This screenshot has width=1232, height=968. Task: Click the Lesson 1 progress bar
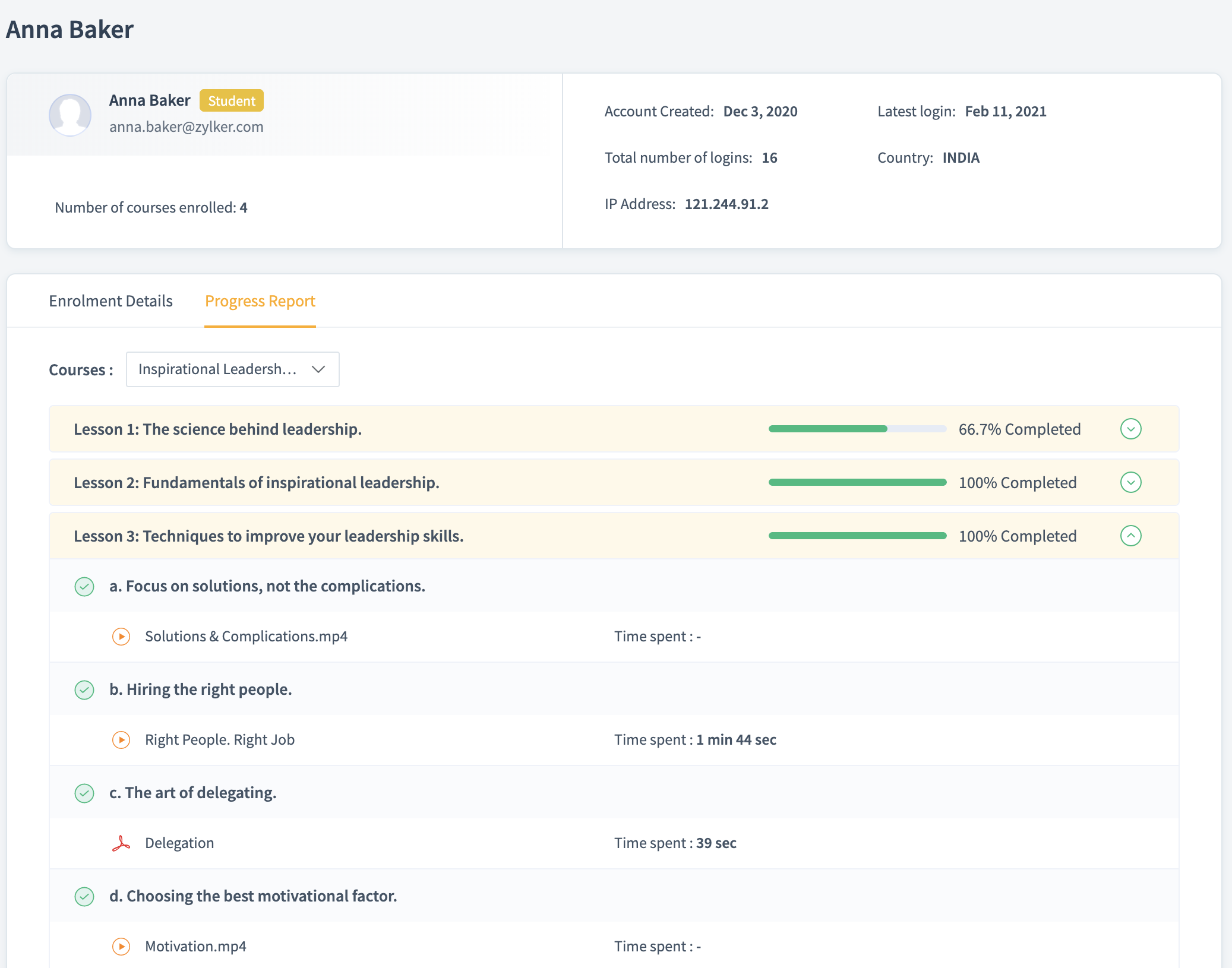857,429
